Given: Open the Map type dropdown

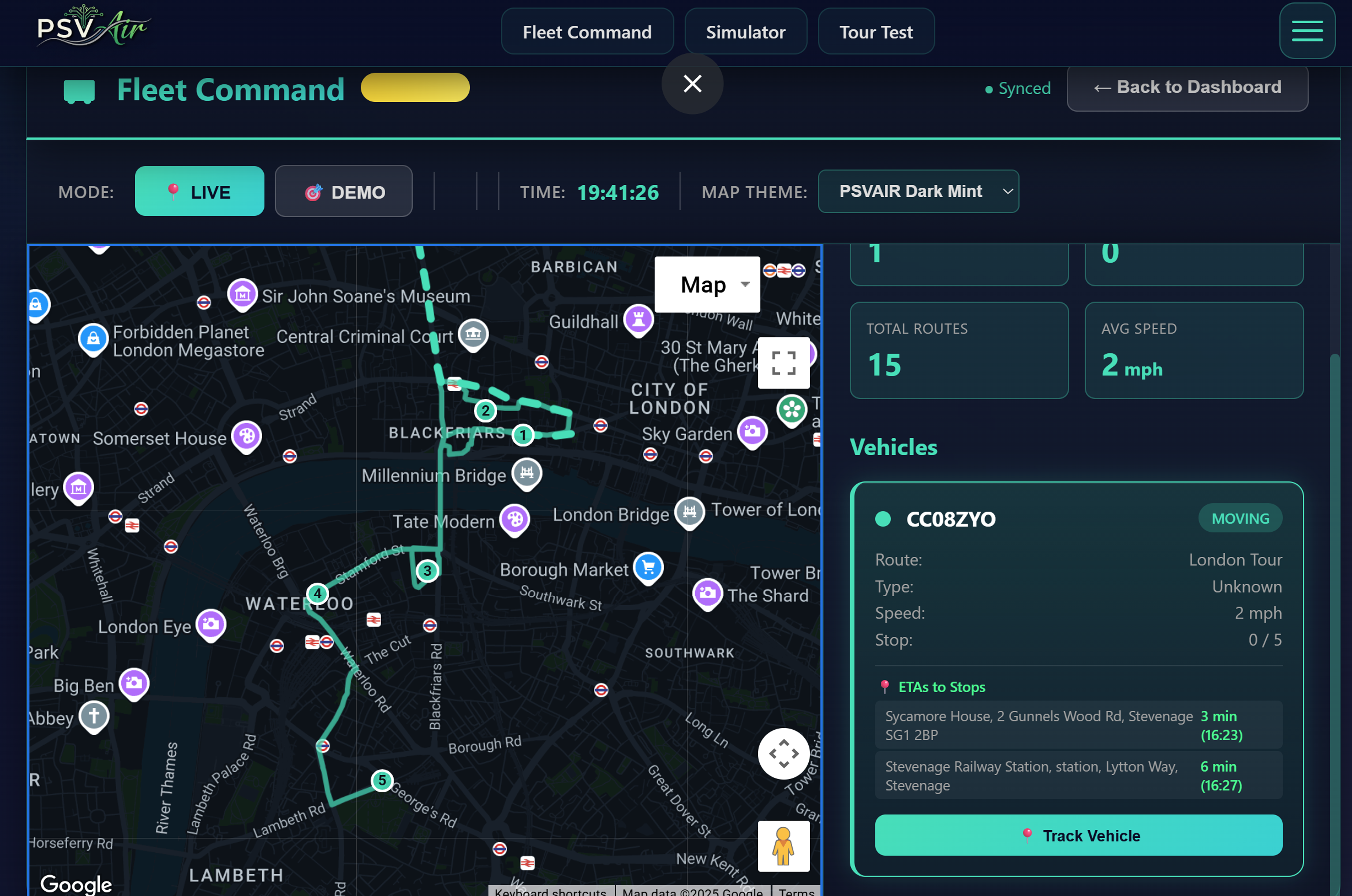Looking at the screenshot, I should pyautogui.click(x=707, y=285).
